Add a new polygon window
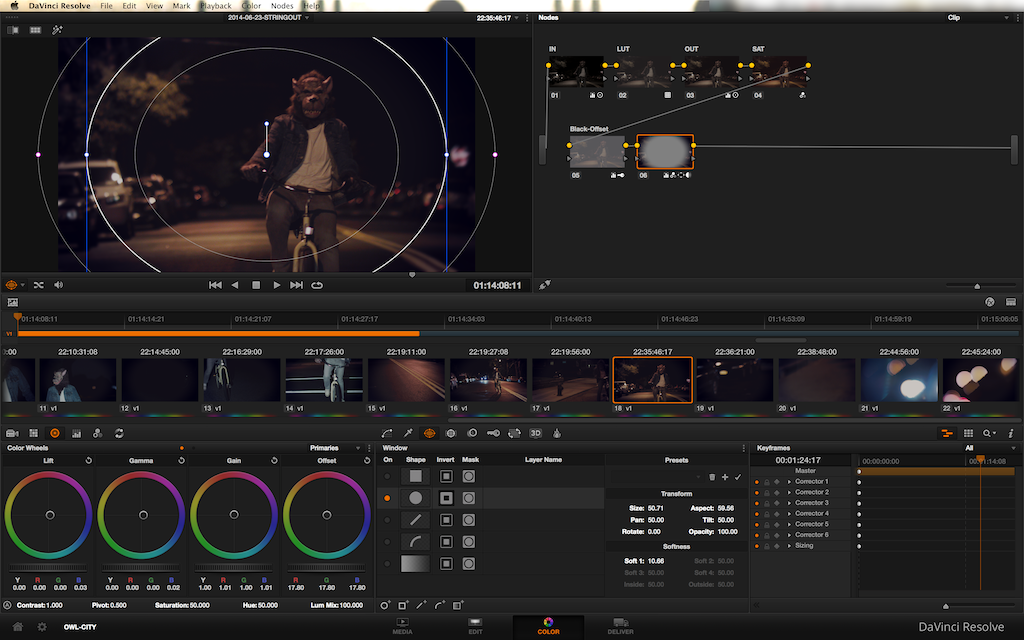1024x640 pixels. [421, 605]
